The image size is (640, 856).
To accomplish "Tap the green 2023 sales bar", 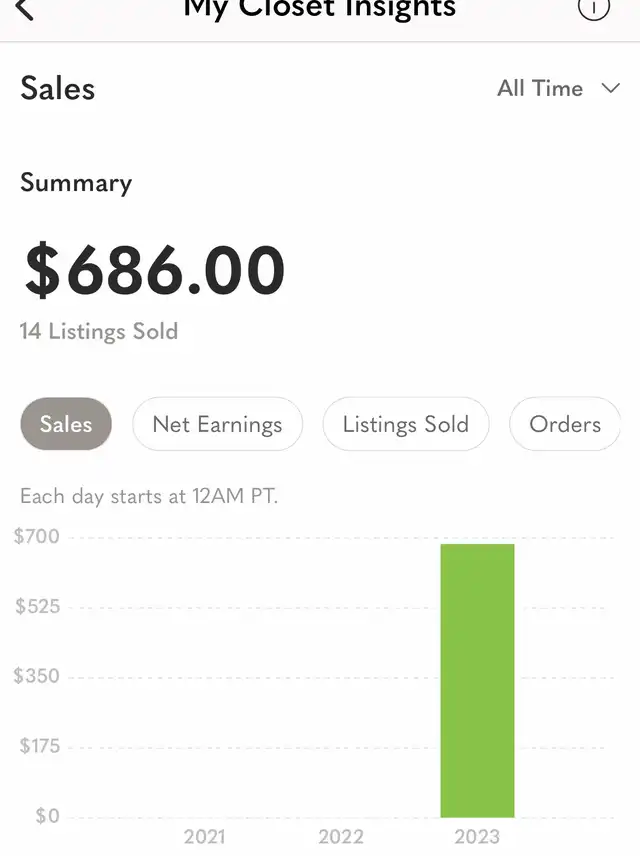I will pos(477,680).
